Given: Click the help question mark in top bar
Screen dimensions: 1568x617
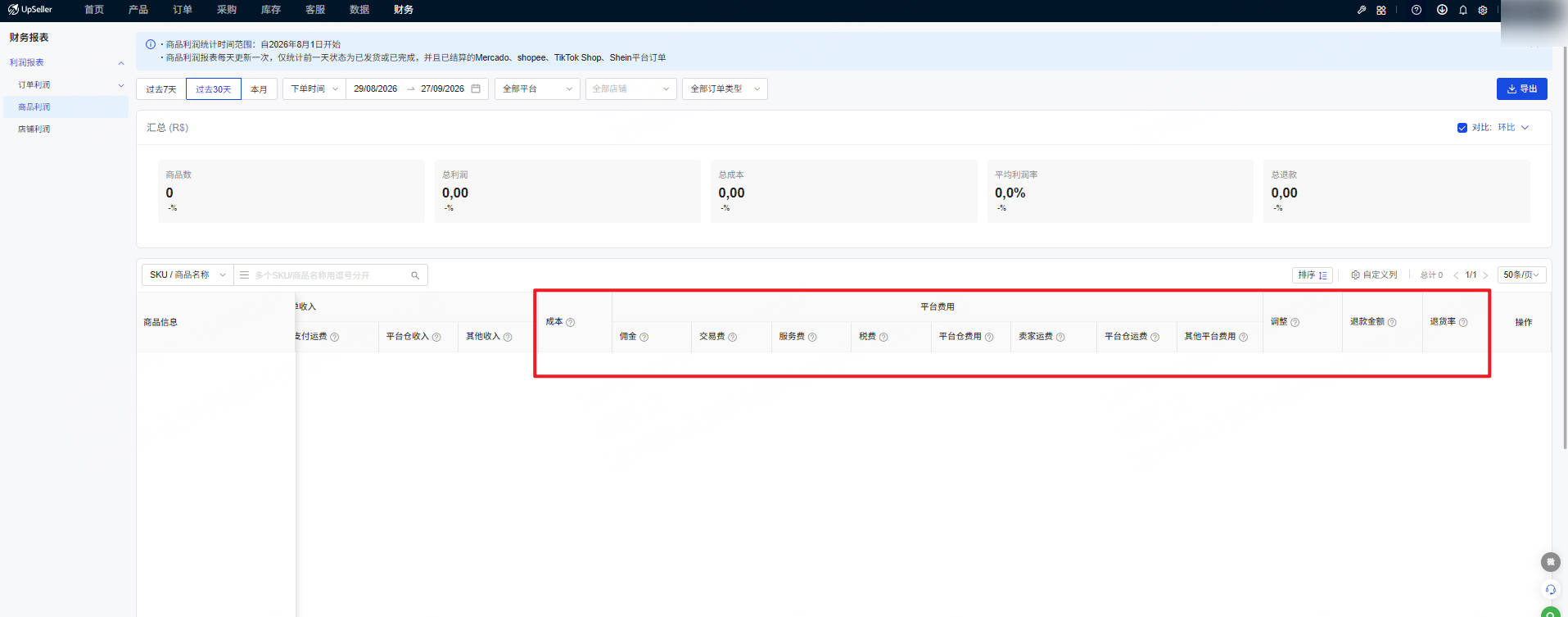Looking at the screenshot, I should (x=1417, y=10).
